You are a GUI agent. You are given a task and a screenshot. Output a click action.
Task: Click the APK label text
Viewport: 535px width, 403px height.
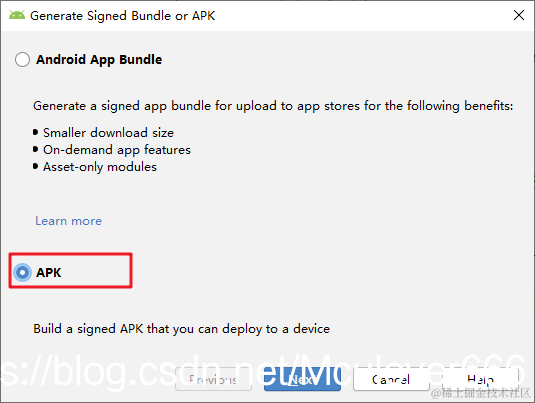point(48,273)
